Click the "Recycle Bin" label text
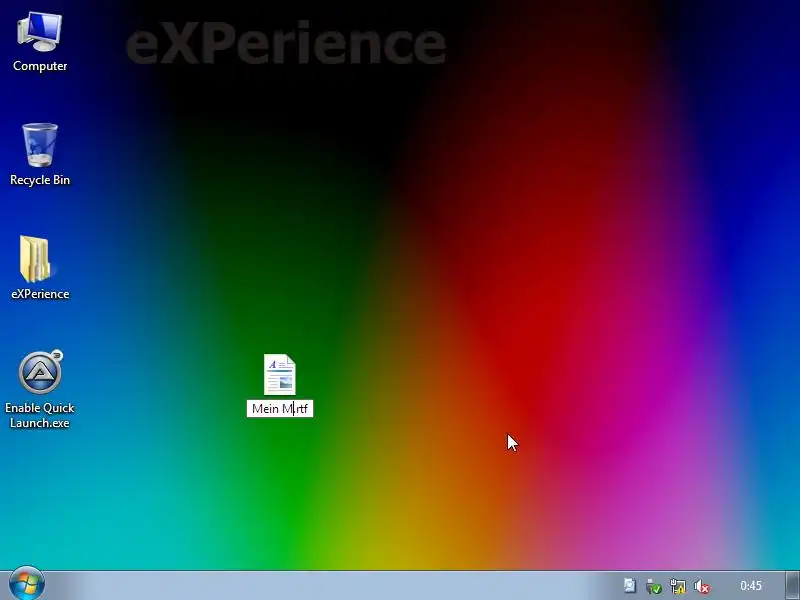Screen dimensions: 800x600 point(40,180)
